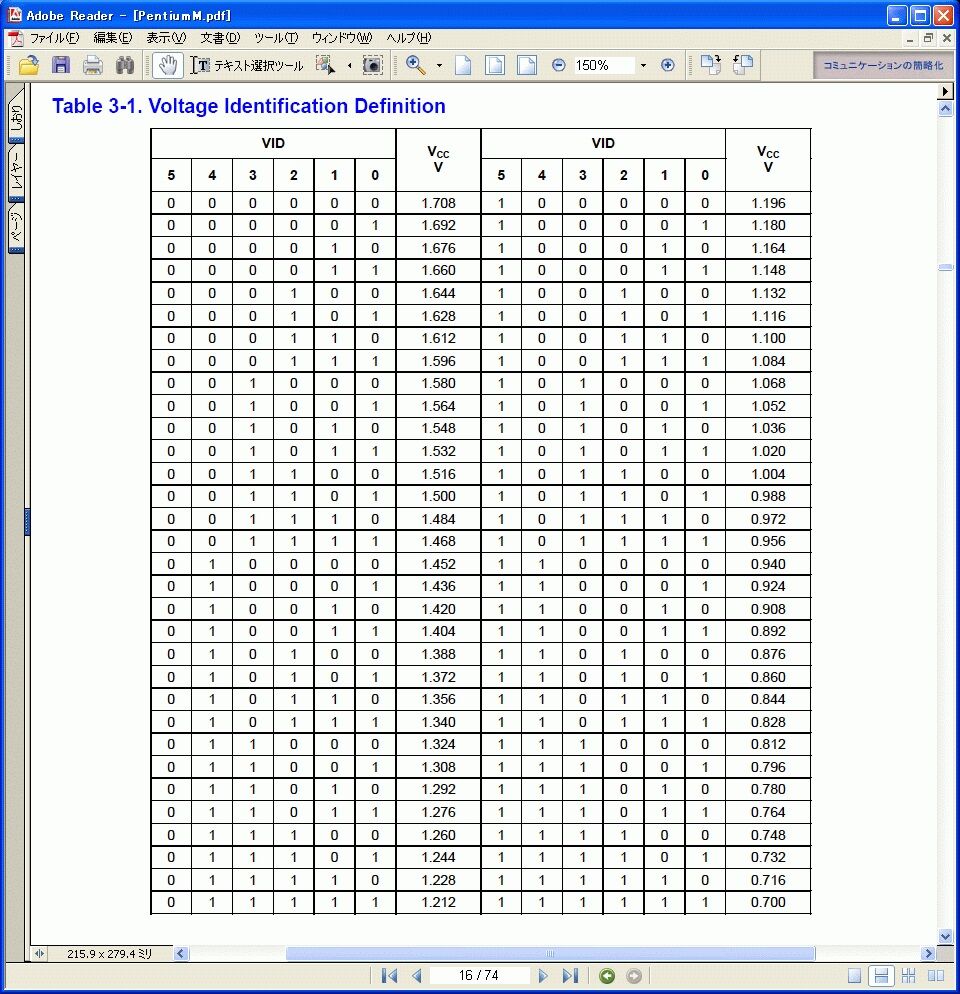Click the zoom out minus button
Screen dimensions: 960x994
click(559, 65)
